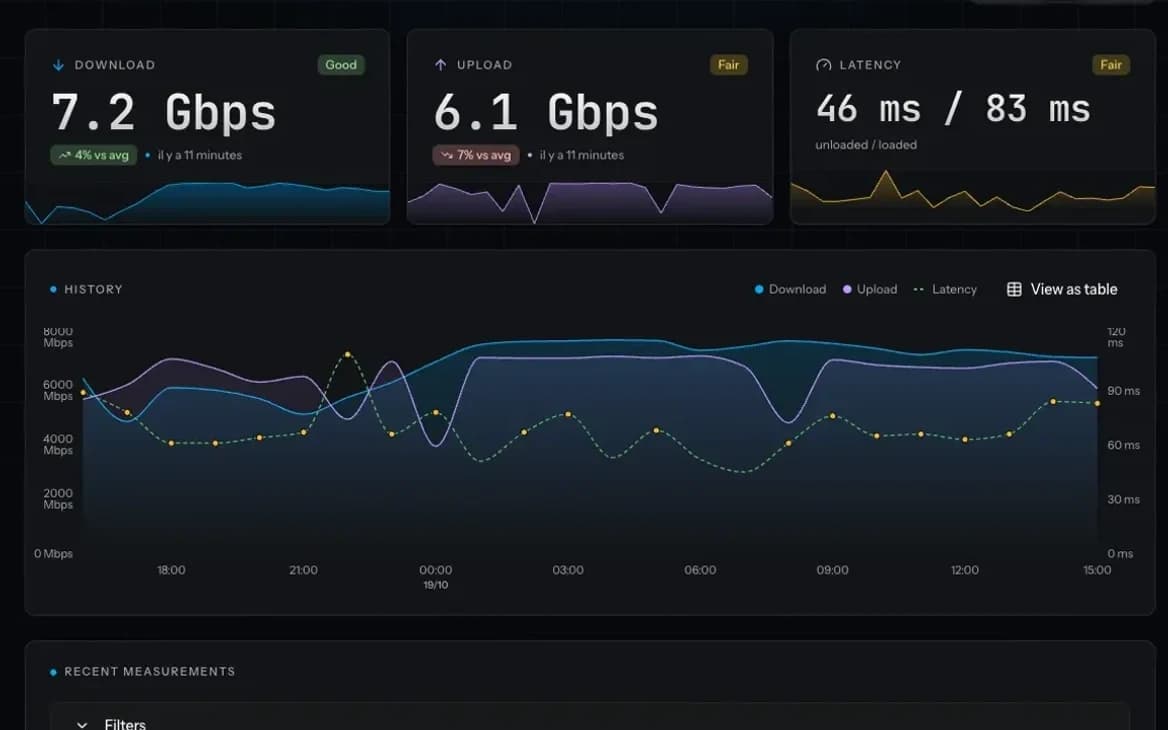Click the download sparkline chart
Screen dimensions: 1168x730
pos(207,202)
